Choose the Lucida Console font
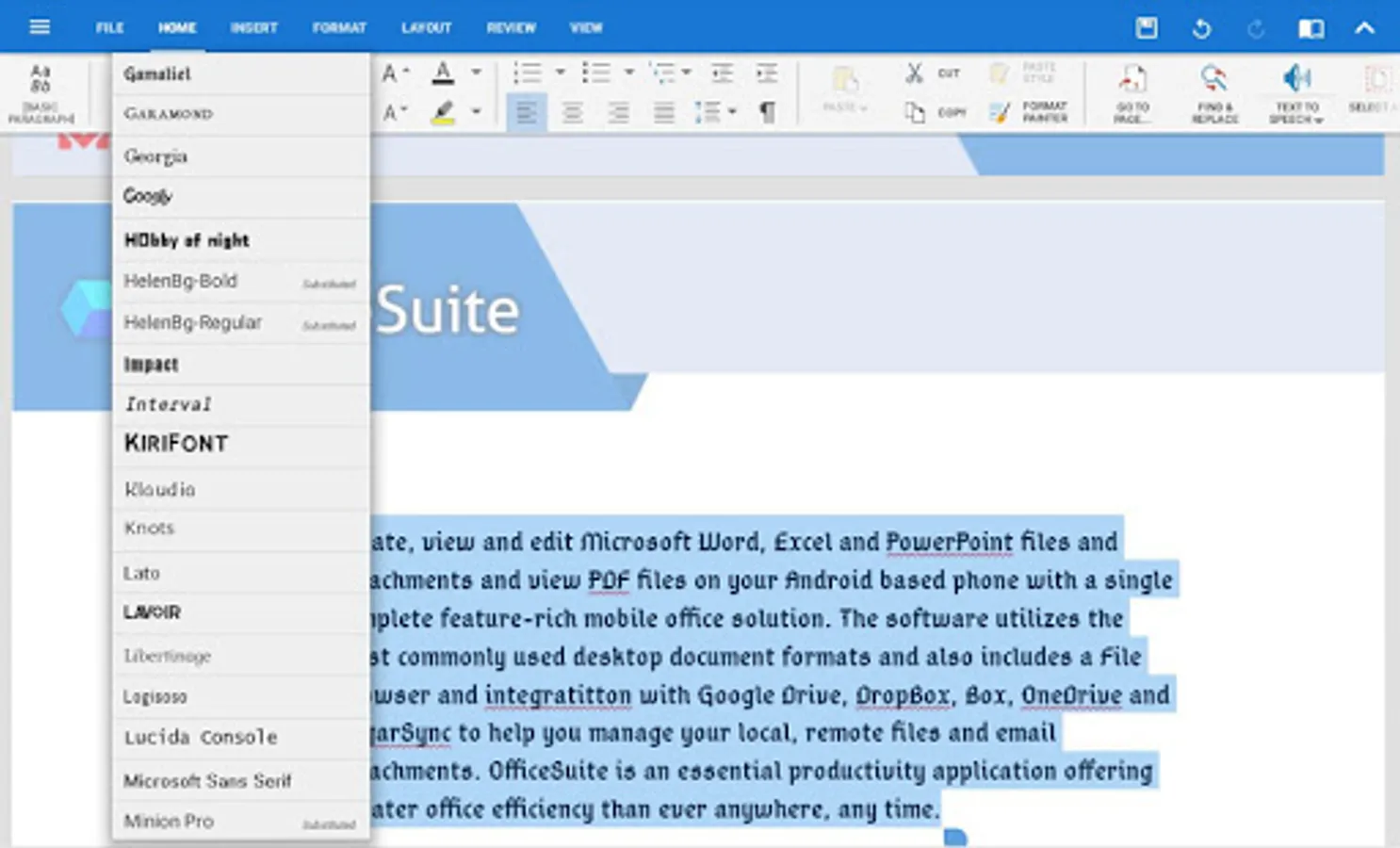This screenshot has height=848, width=1400. 240,737
